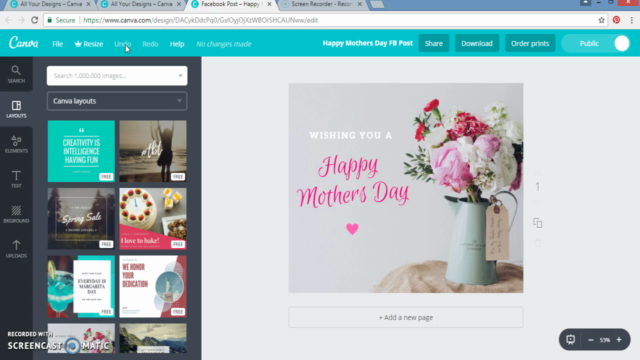Select Wishing You A text on canvas
This screenshot has height=360, width=640.
(x=351, y=135)
